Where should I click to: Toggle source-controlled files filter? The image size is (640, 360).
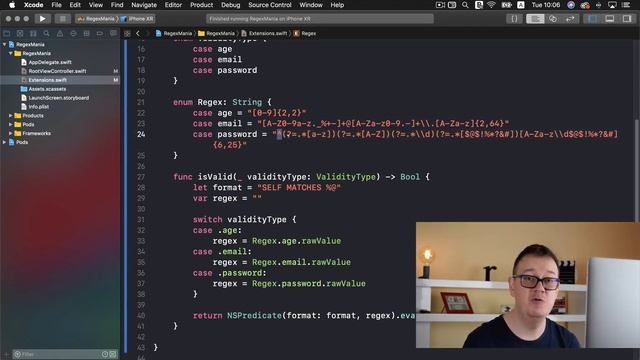pos(113,354)
